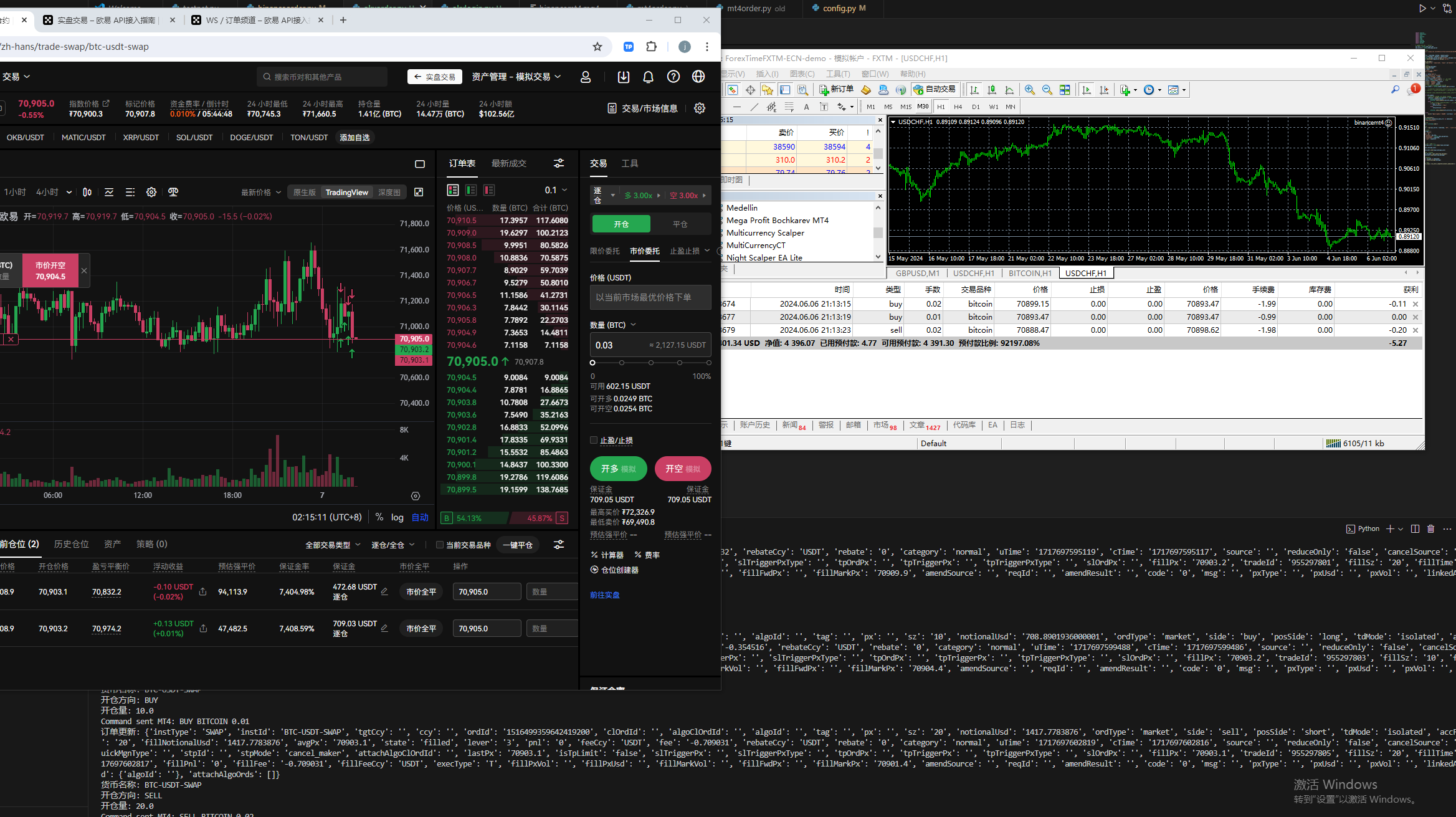Click the red 开空 模拟 button
The height and width of the screenshot is (817, 1456).
click(683, 469)
